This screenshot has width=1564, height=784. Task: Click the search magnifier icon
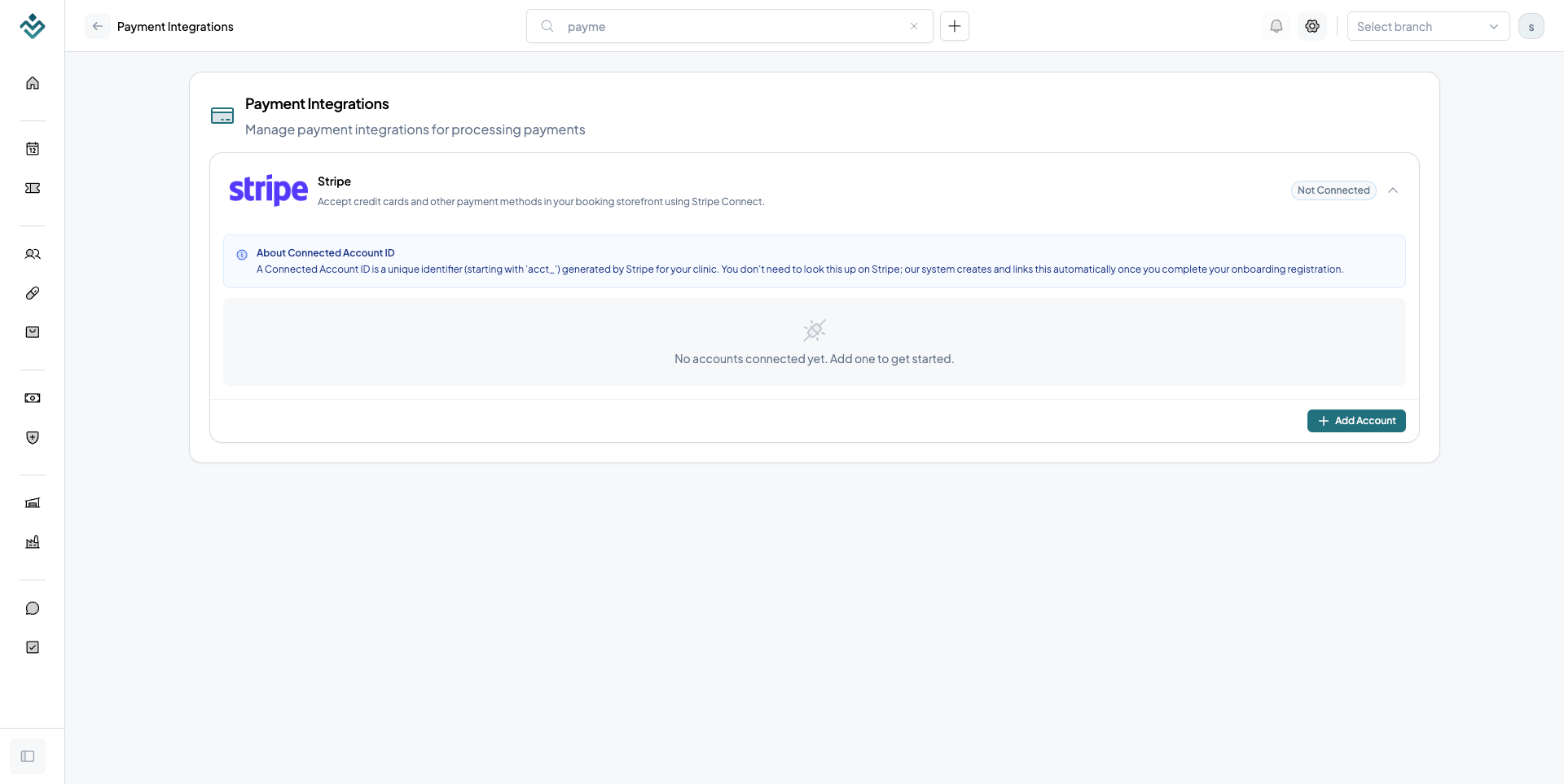[x=547, y=26]
